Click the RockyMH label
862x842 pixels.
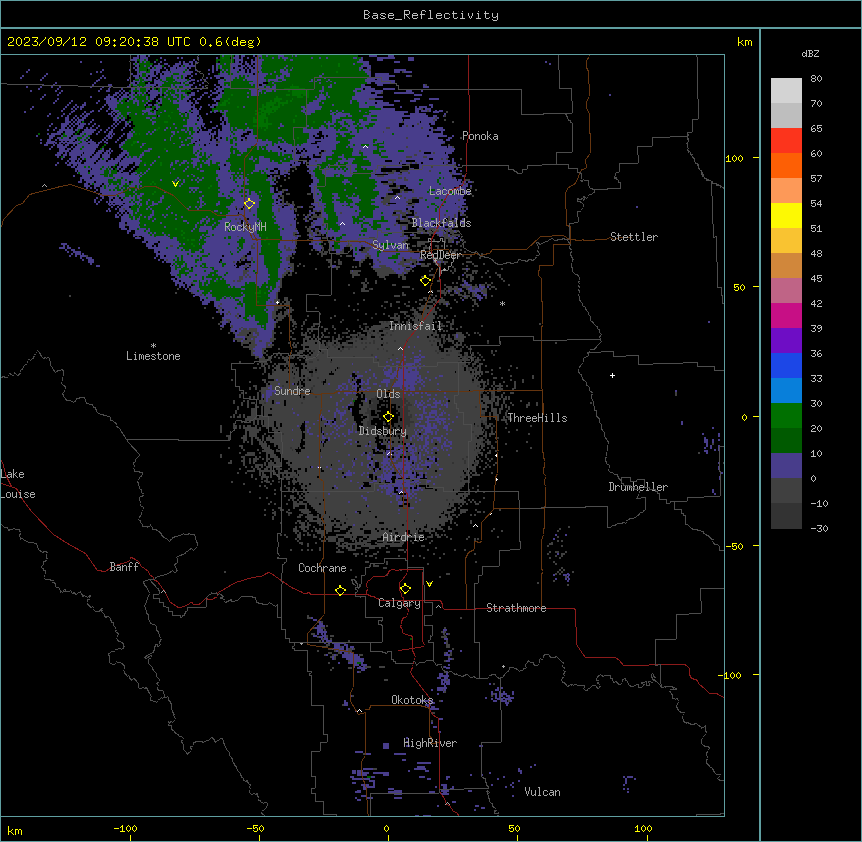(245, 227)
